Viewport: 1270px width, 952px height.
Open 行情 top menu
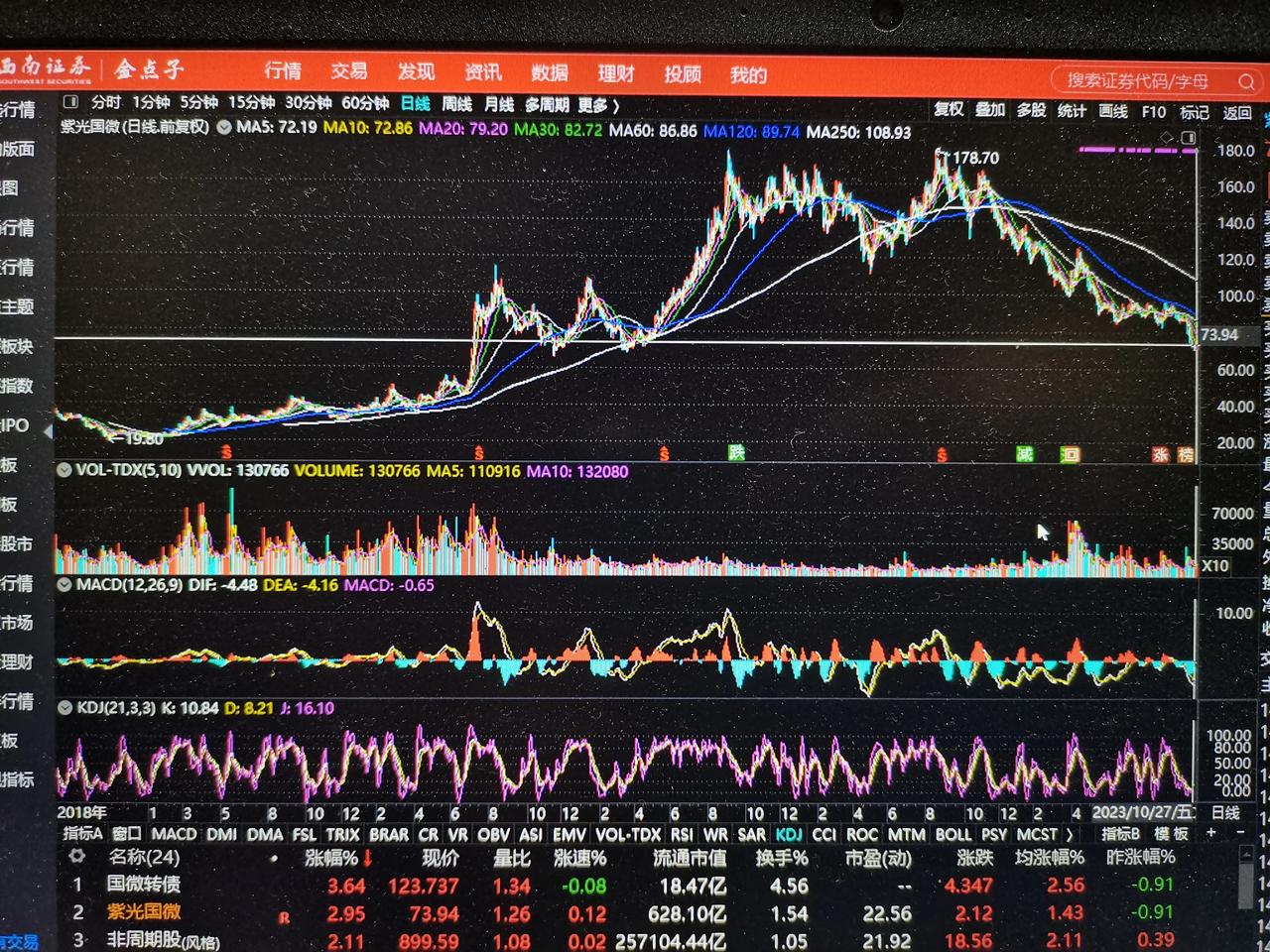click(283, 70)
